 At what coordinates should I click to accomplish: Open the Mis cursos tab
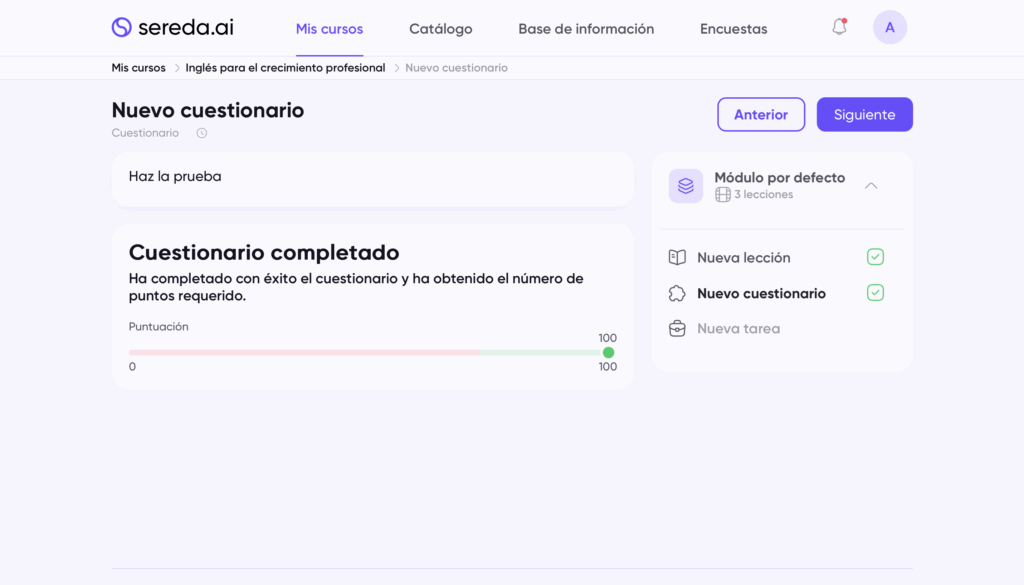(x=329, y=29)
